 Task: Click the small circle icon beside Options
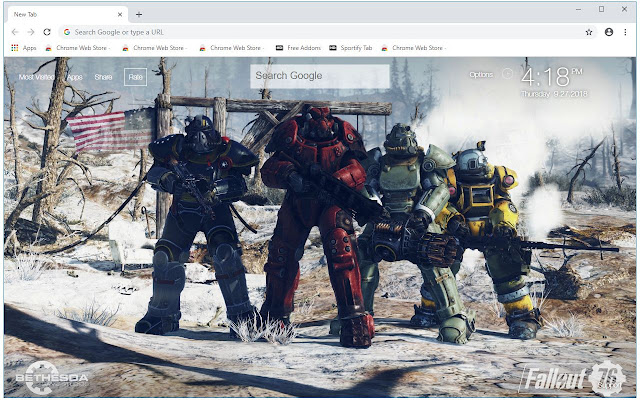click(507, 74)
